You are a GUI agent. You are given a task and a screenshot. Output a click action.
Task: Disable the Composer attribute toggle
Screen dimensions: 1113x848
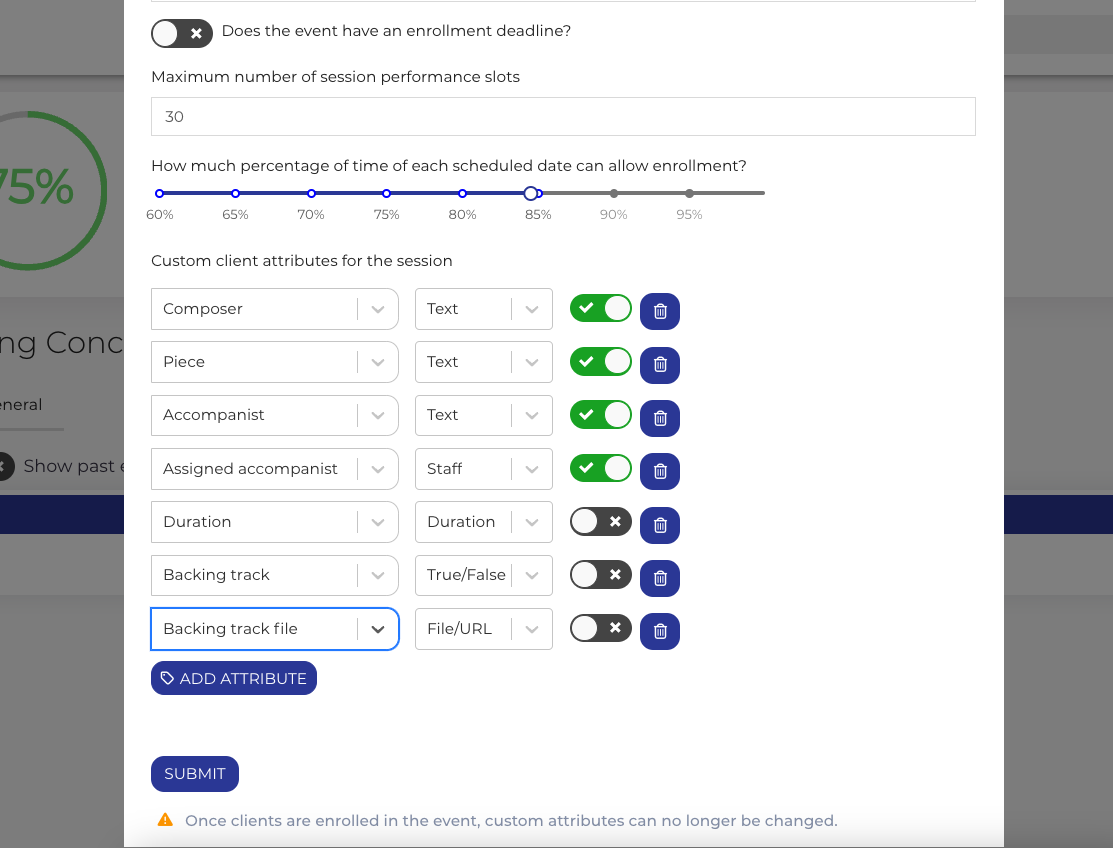pos(601,308)
